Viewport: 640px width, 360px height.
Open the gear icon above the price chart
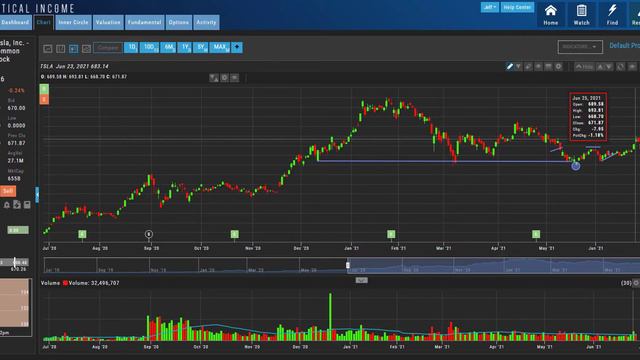[x=224, y=78]
